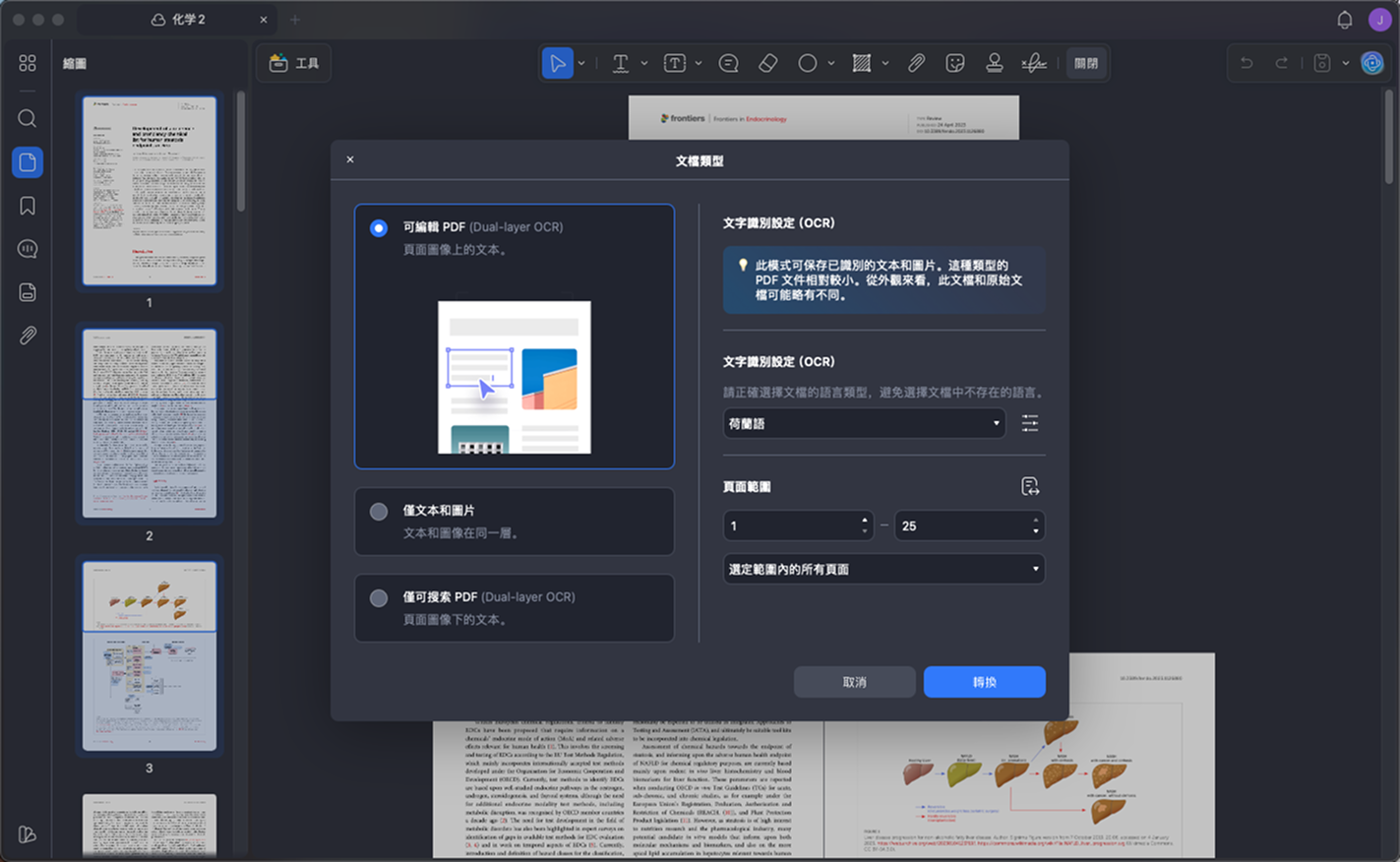
Task: Click the 轉換 convert button
Action: point(984,682)
